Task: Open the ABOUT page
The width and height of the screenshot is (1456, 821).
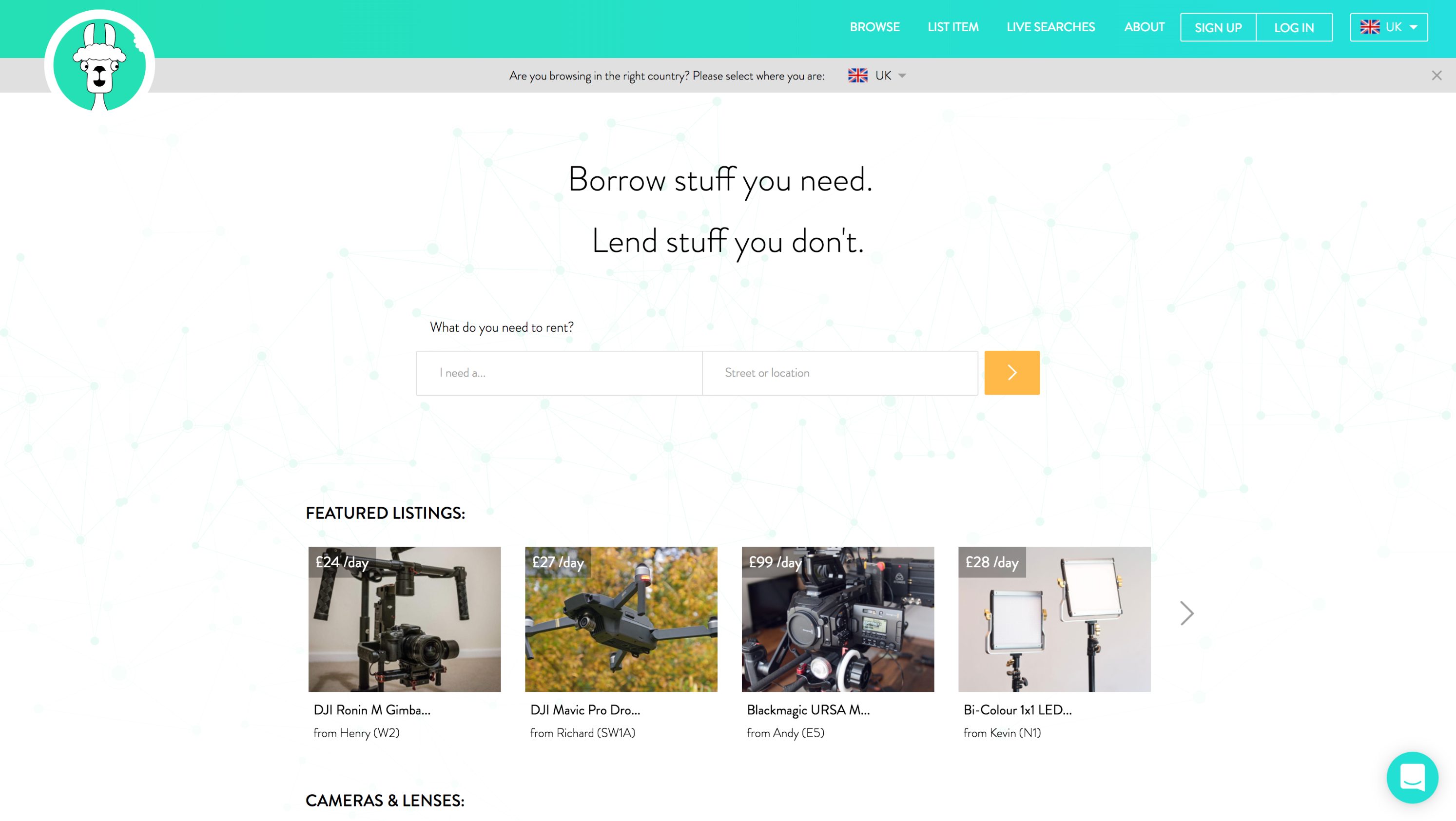Action: point(1144,27)
